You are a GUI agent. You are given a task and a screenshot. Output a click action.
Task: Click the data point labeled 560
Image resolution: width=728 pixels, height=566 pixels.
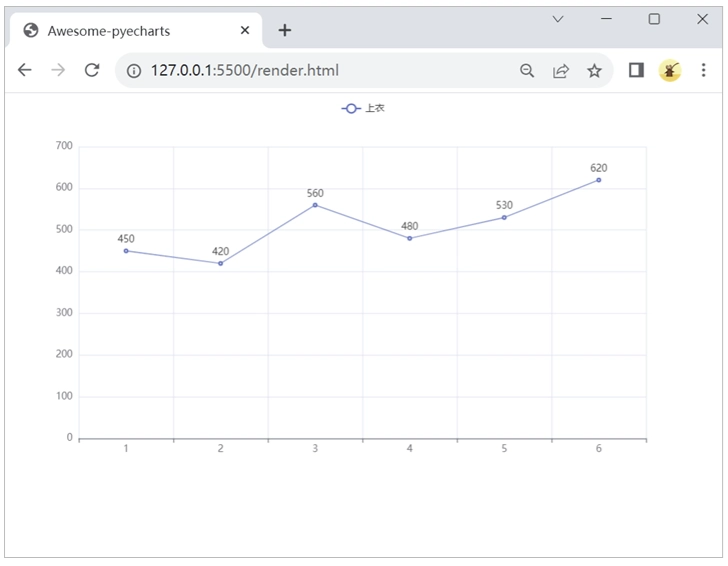[x=315, y=205]
